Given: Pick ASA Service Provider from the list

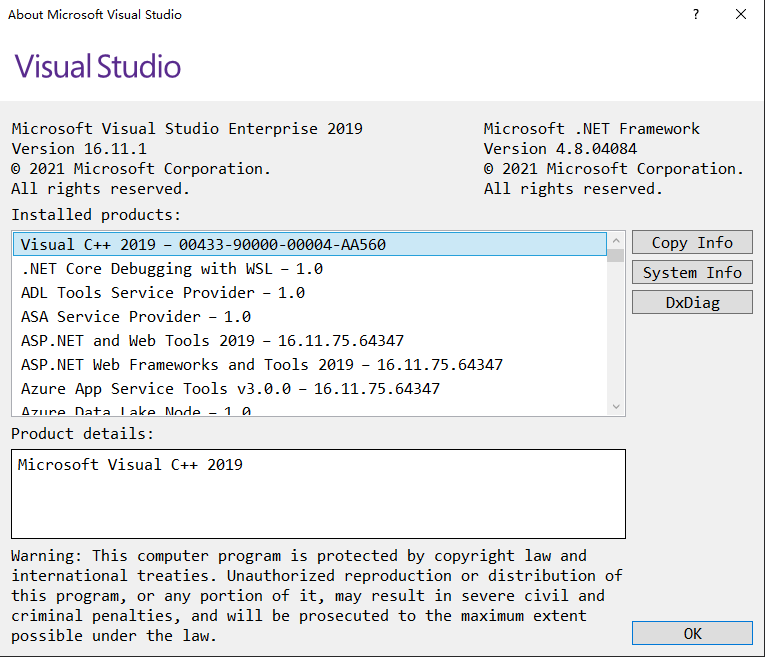Looking at the screenshot, I should pos(136,316).
